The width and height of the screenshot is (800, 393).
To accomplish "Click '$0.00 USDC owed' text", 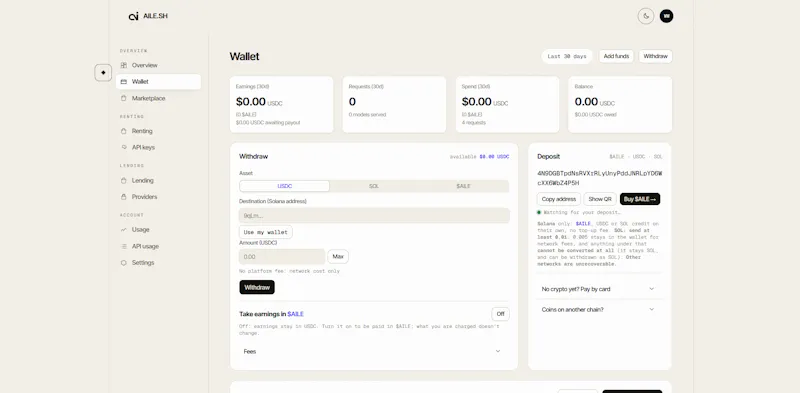I will (595, 114).
